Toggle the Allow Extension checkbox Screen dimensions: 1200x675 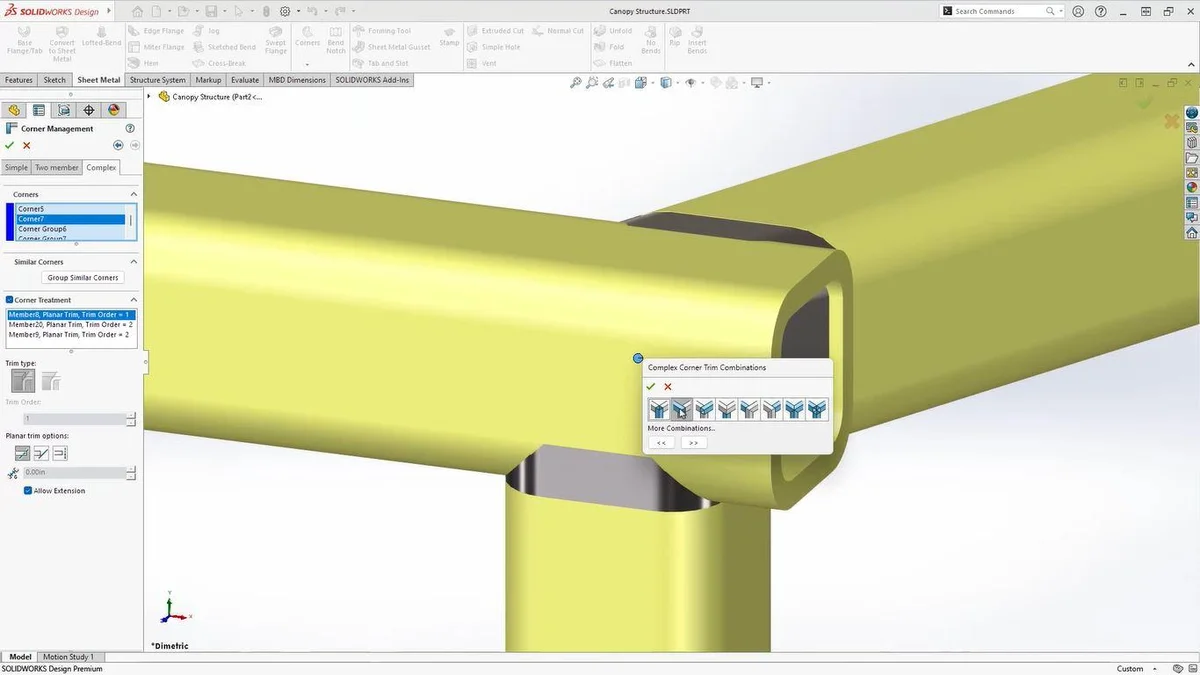(28, 491)
